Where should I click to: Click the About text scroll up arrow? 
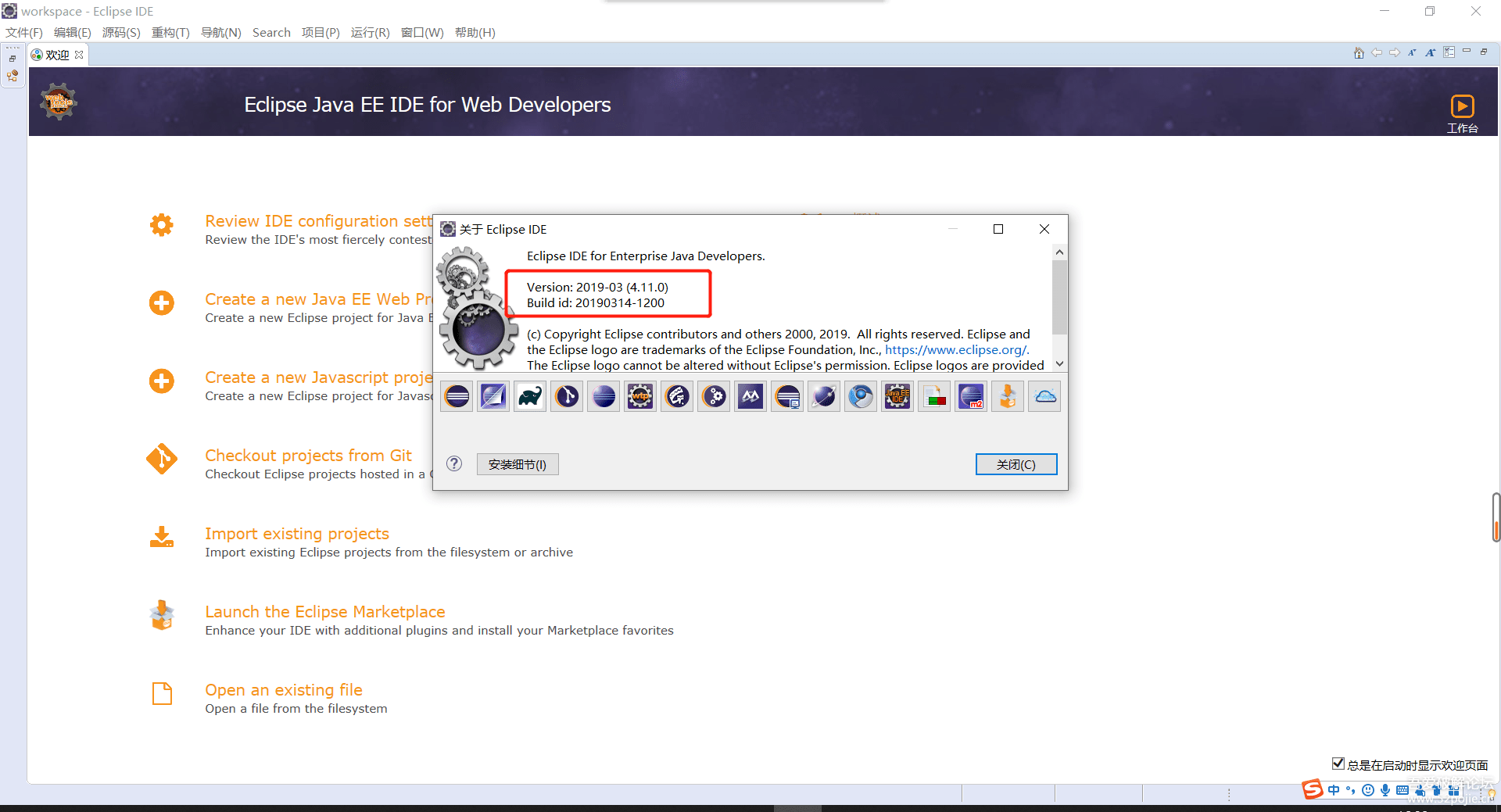[1059, 252]
